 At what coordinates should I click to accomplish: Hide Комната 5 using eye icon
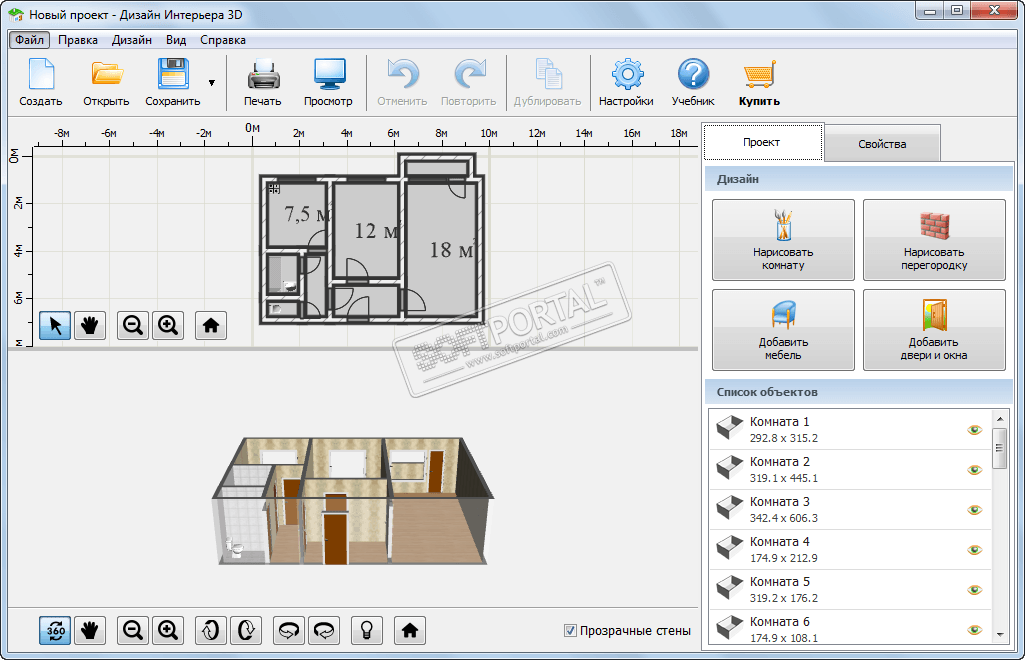(975, 590)
